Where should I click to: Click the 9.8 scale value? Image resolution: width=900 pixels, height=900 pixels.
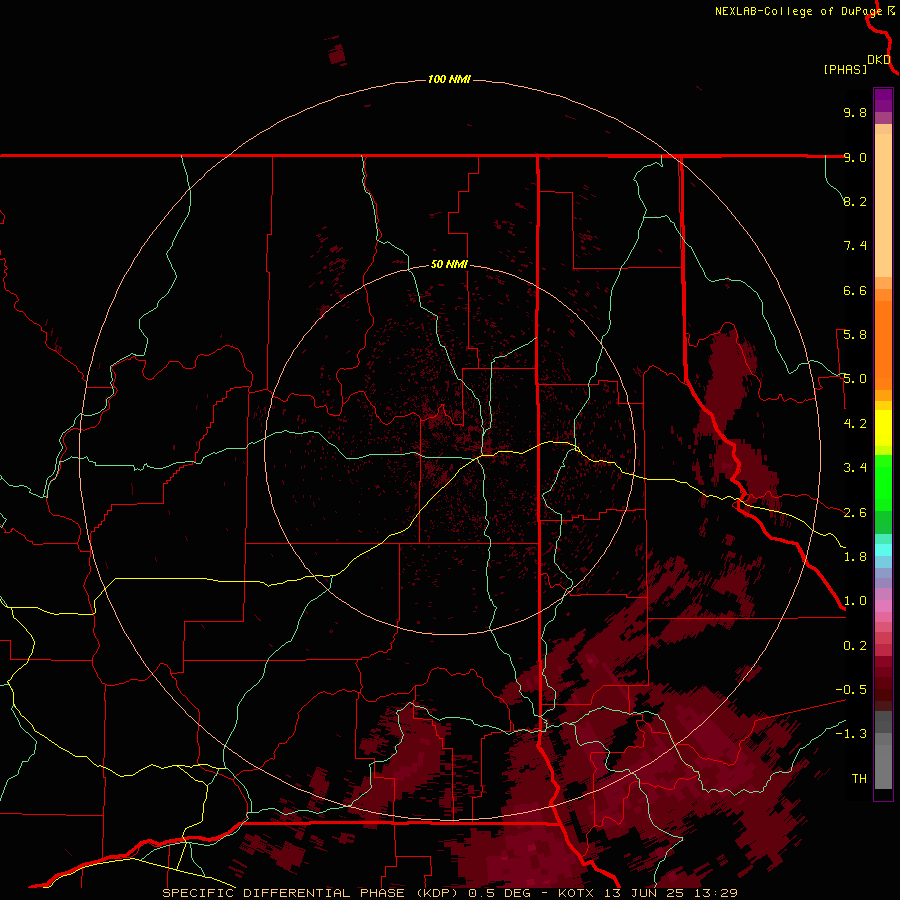pos(855,112)
